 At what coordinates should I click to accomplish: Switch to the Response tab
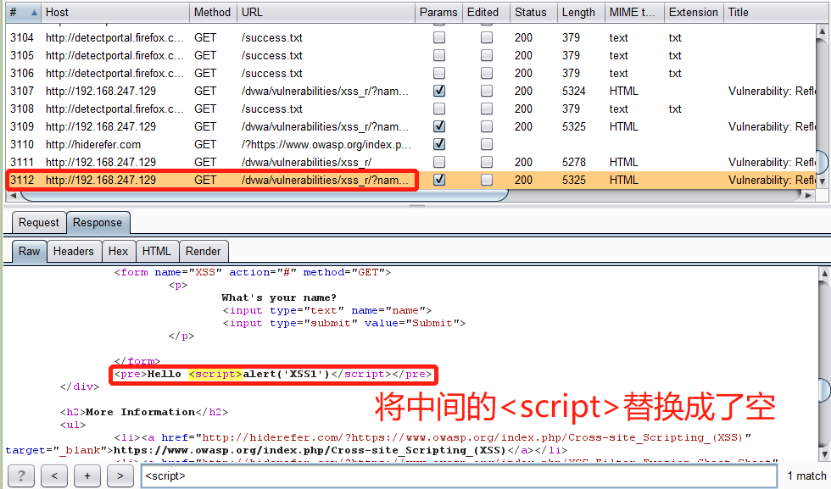tap(98, 223)
